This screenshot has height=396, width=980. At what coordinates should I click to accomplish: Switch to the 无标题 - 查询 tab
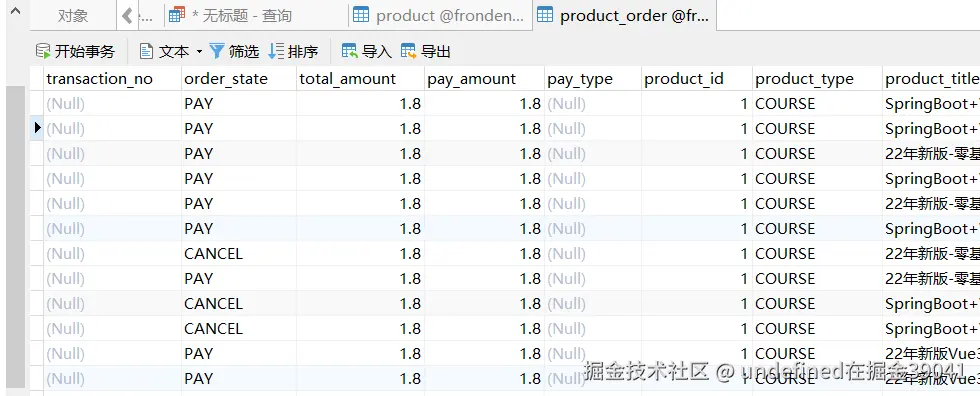pyautogui.click(x=256, y=16)
